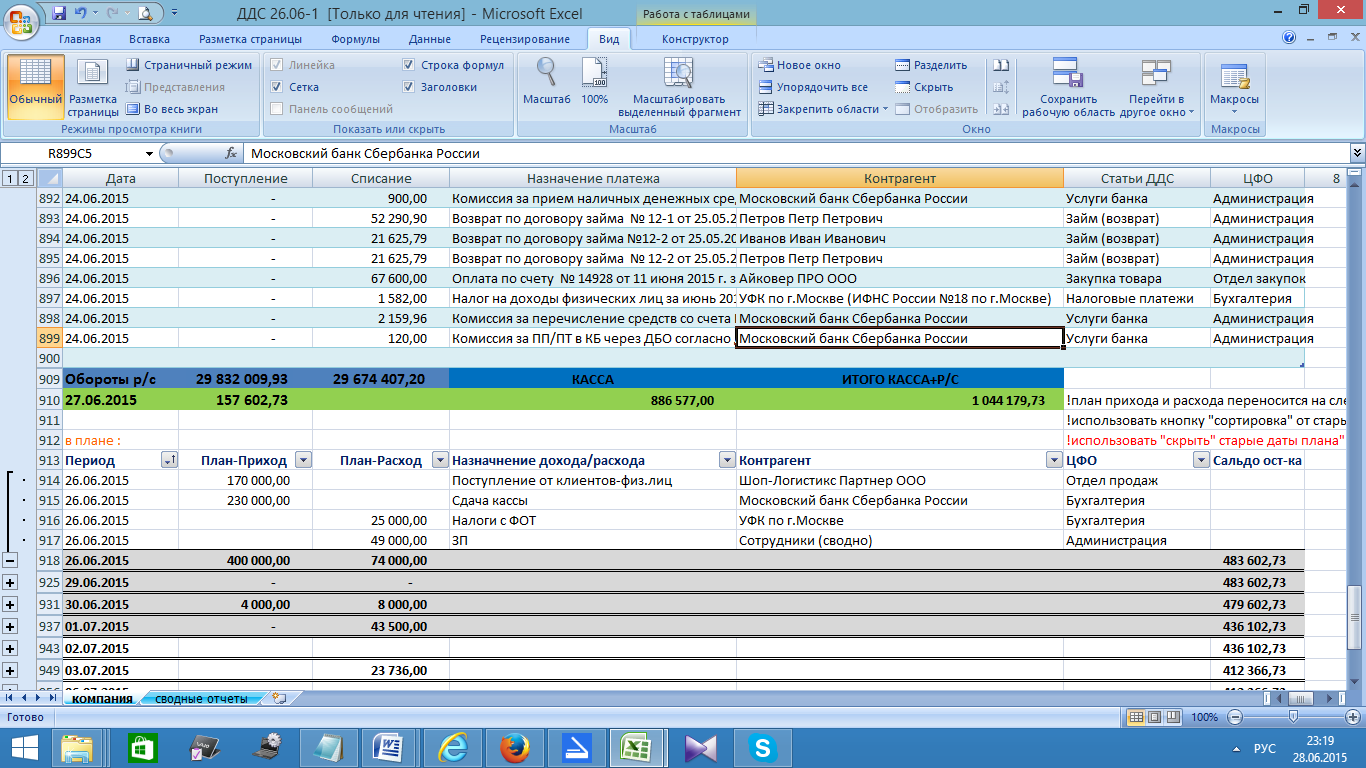Viewport: 1366px width, 768px height.
Task: Open Период filter dropdown
Action: [x=168, y=460]
